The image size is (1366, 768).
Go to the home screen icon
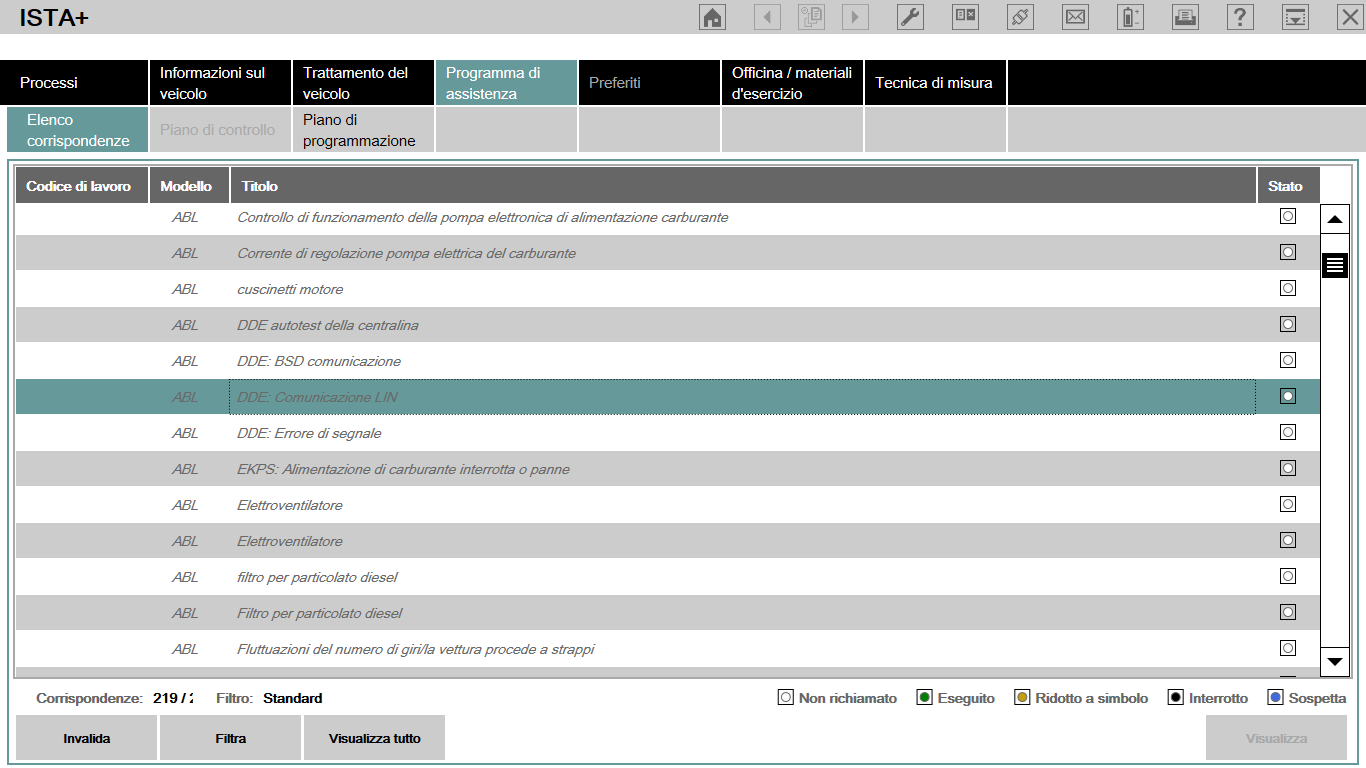(x=712, y=17)
